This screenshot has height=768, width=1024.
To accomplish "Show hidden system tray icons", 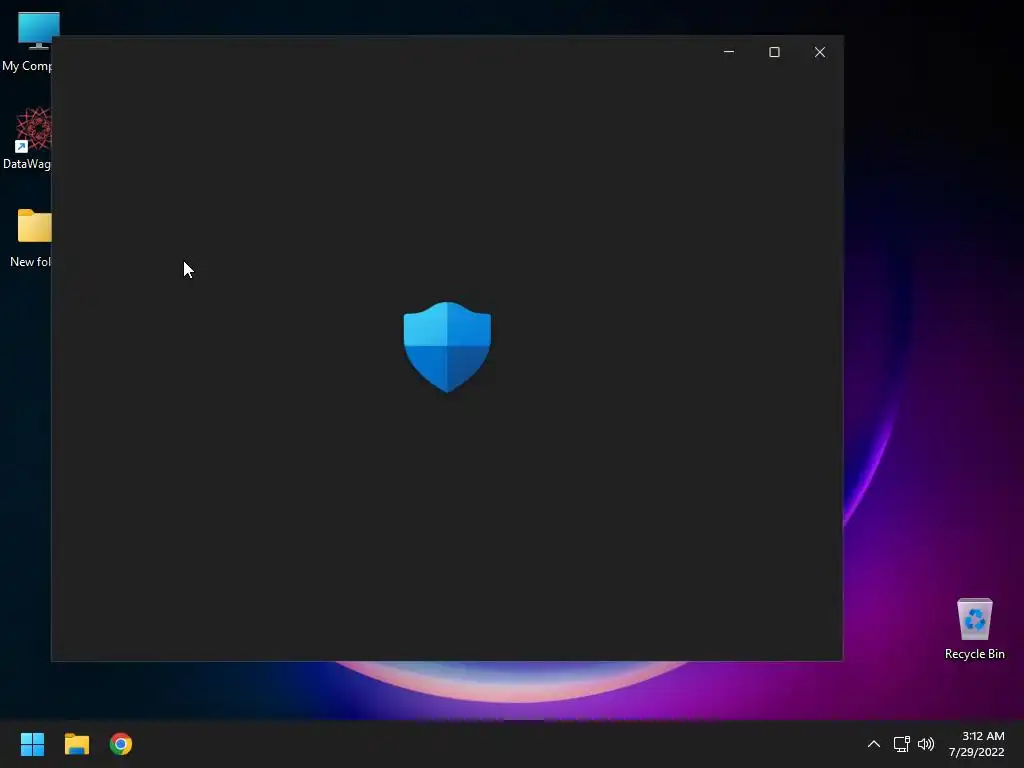I will tap(874, 744).
